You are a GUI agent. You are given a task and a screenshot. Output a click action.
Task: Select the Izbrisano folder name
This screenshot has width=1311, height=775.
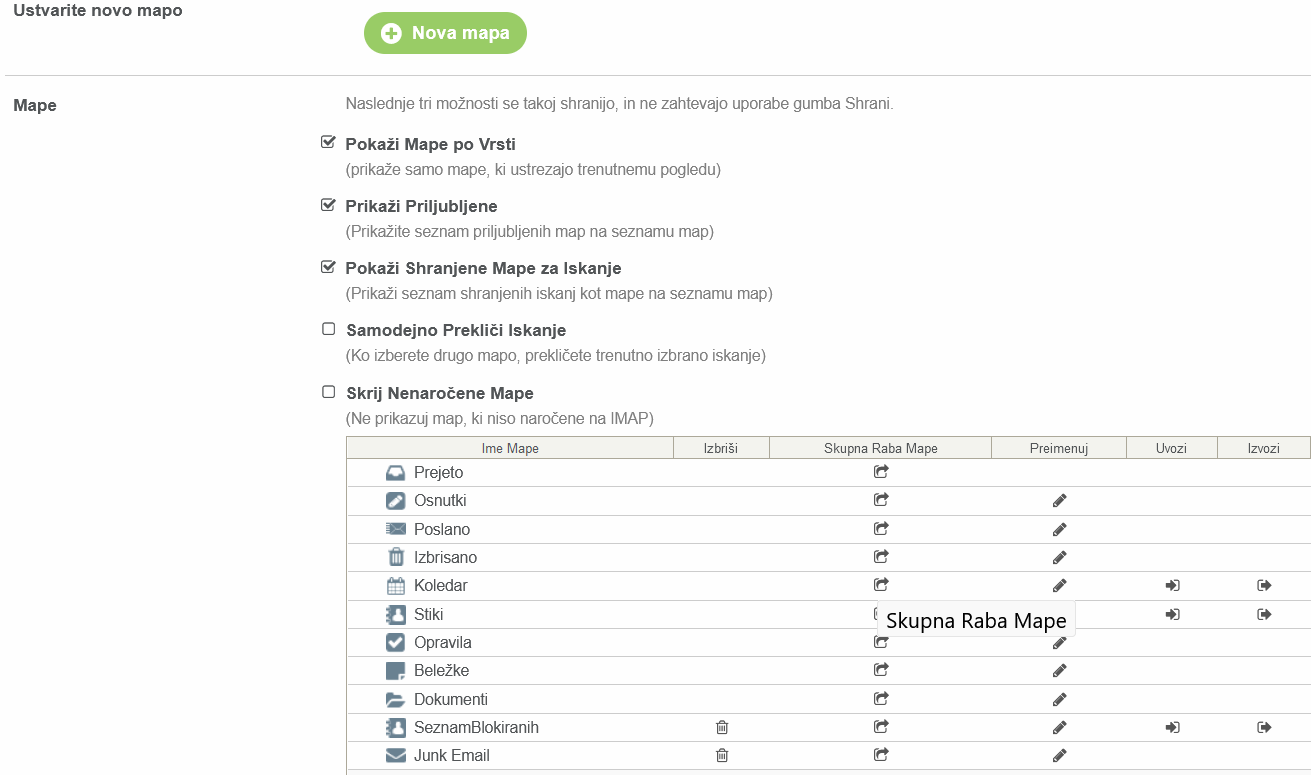(446, 557)
